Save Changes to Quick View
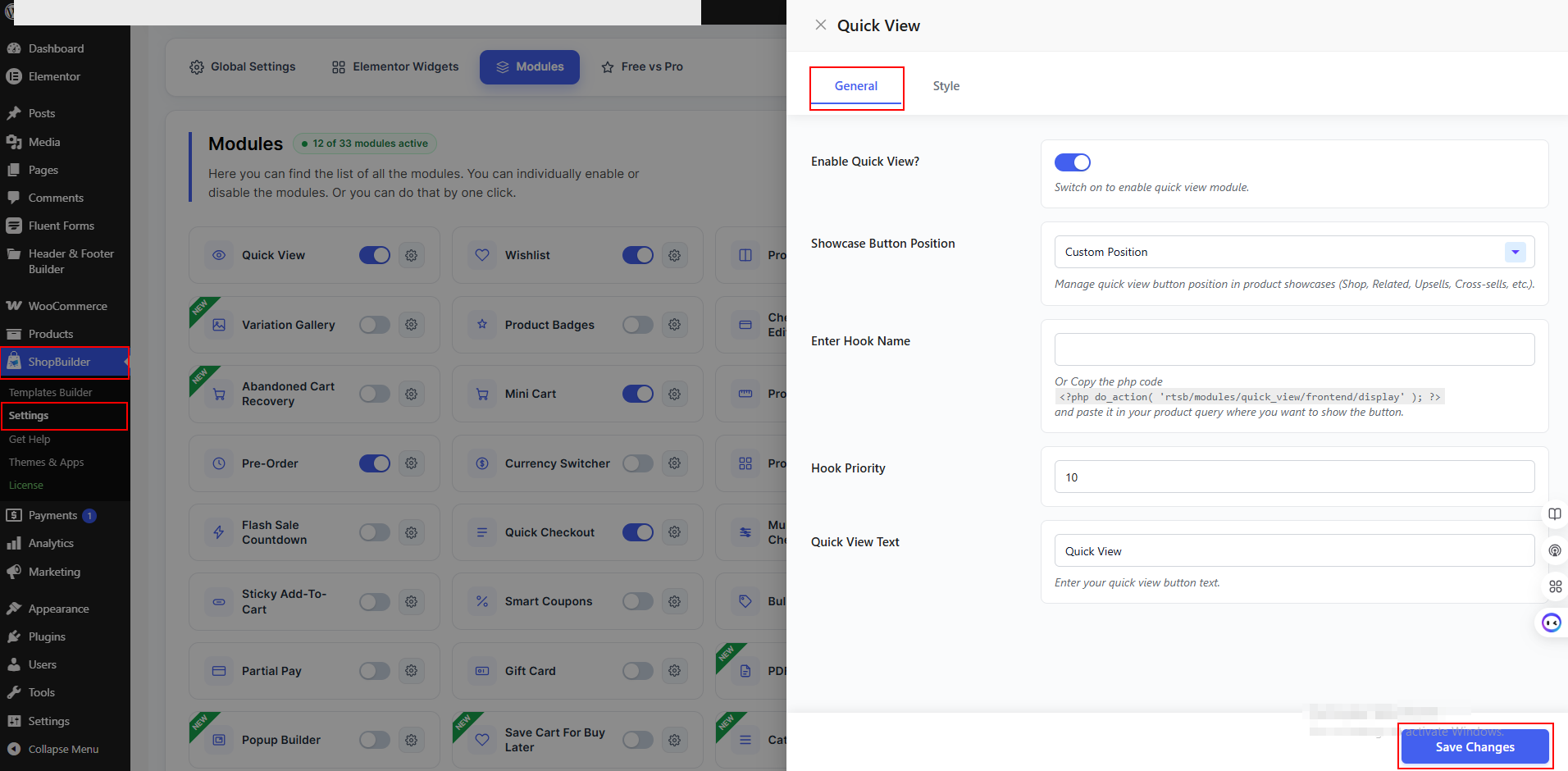 click(x=1475, y=746)
